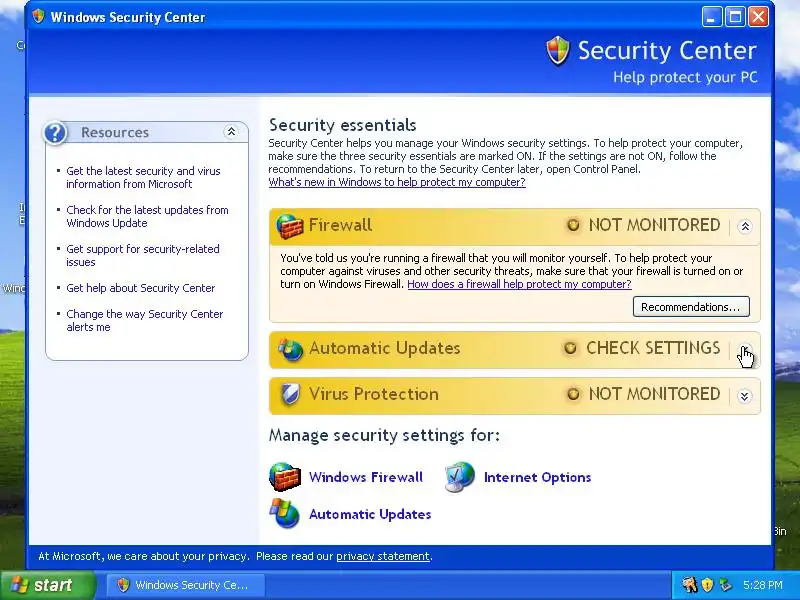800x600 pixels.
Task: Click the tray icon next to the clock
Action: click(725, 585)
